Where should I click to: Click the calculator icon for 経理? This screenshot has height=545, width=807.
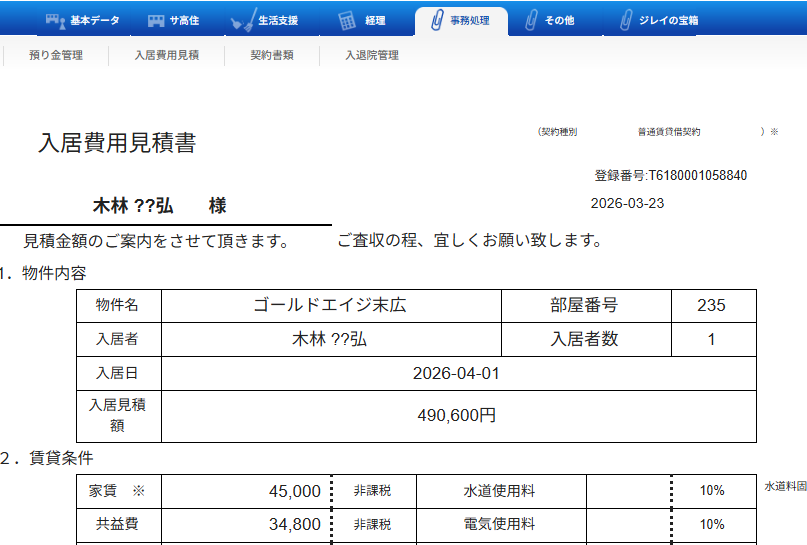[x=347, y=21]
